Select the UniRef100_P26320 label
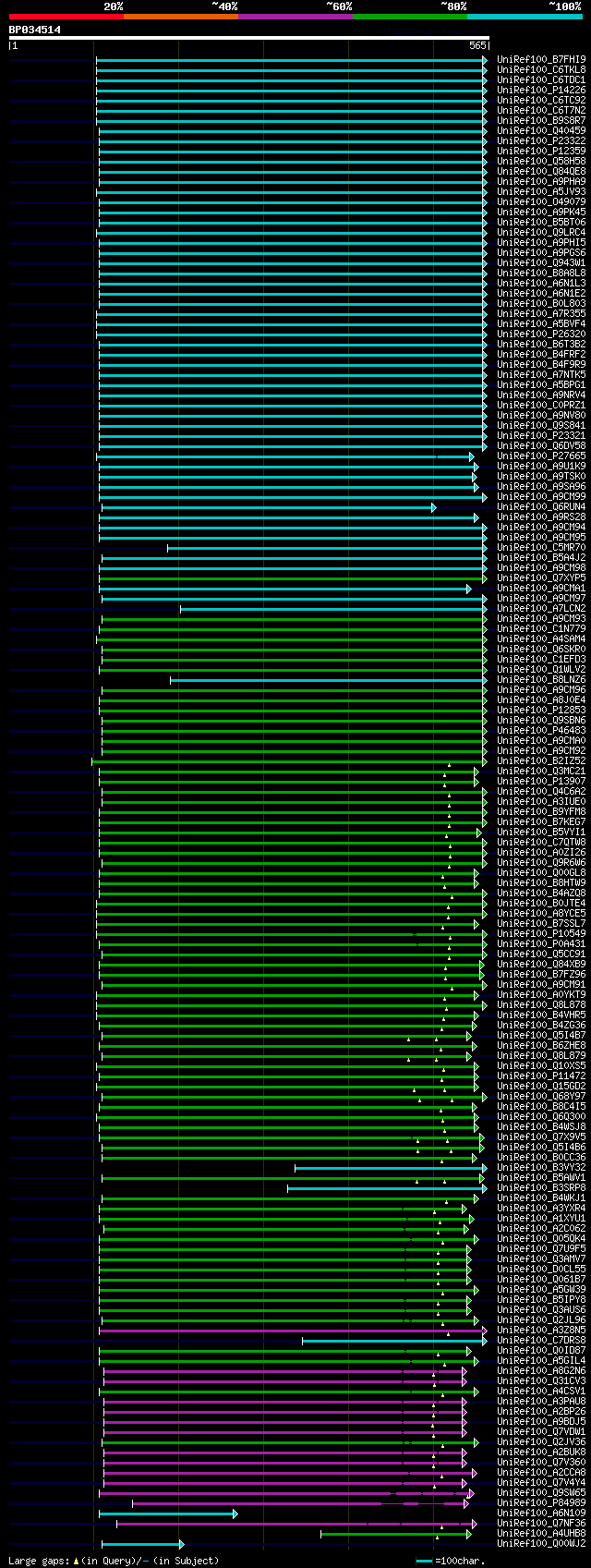 (x=541, y=334)
